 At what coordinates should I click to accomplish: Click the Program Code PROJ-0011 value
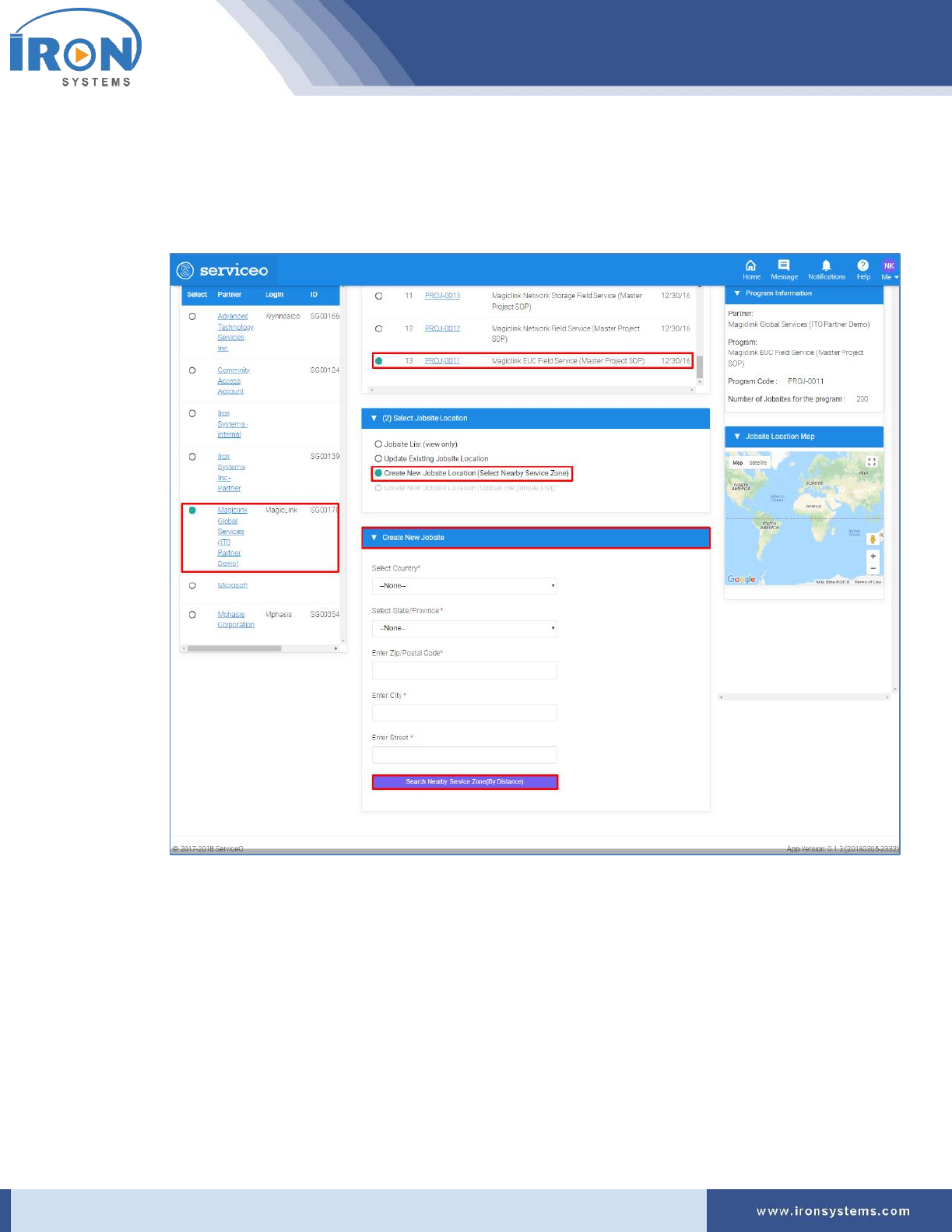(806, 381)
